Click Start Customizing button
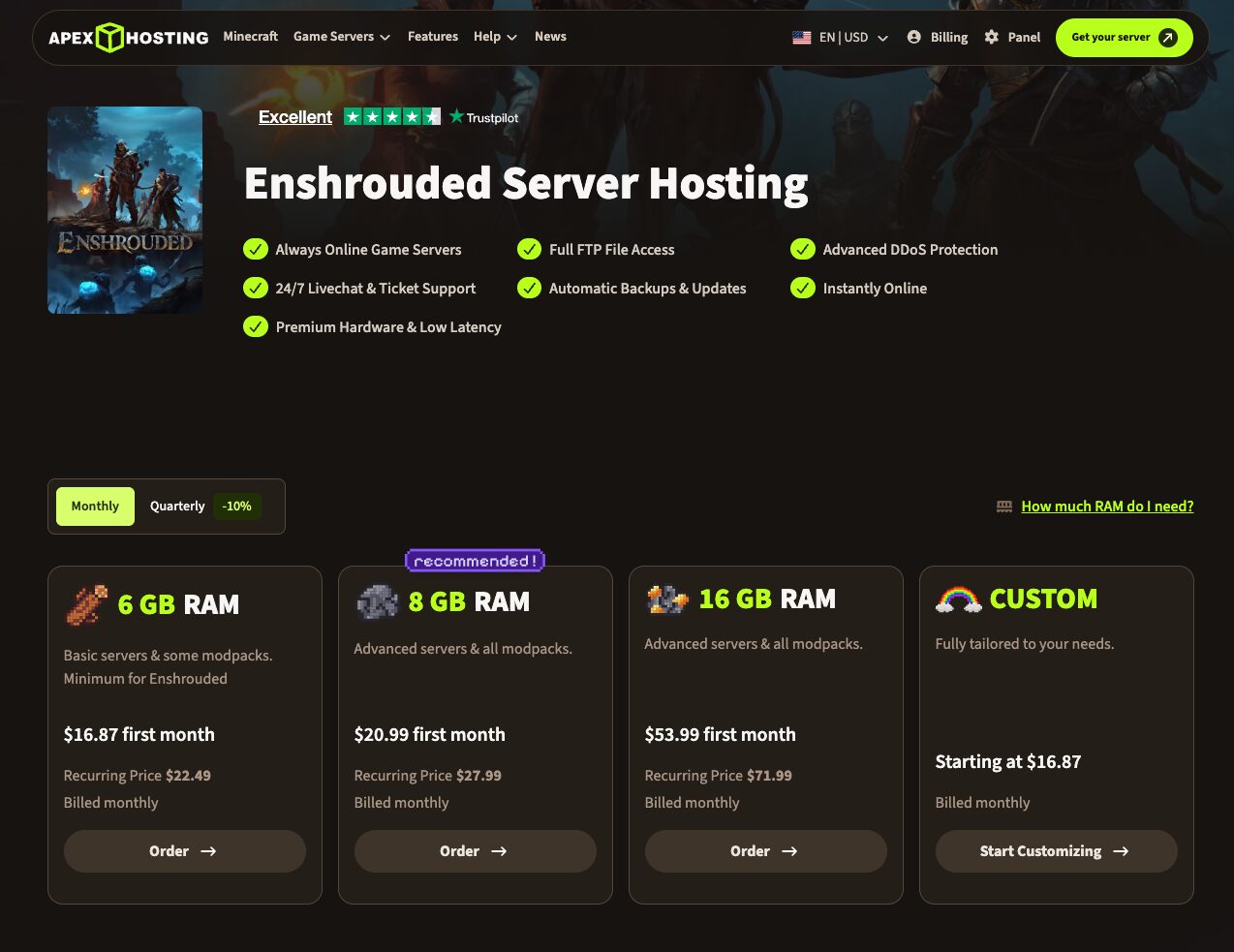 tap(1057, 851)
